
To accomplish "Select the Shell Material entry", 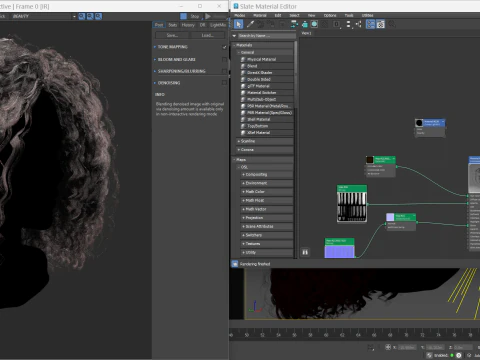I will pos(259,119).
